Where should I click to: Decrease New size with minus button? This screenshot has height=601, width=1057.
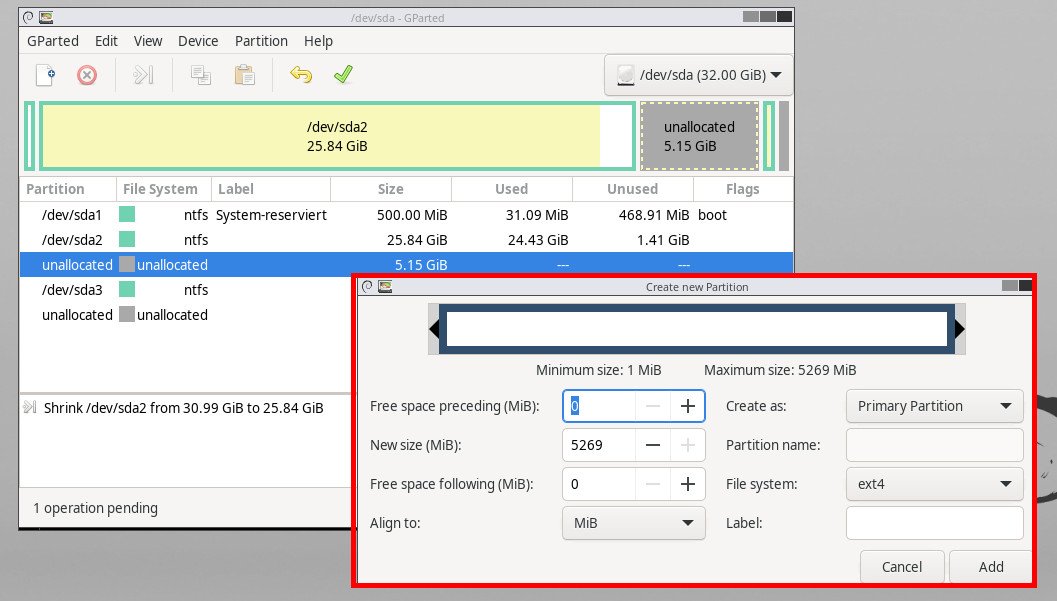[653, 445]
